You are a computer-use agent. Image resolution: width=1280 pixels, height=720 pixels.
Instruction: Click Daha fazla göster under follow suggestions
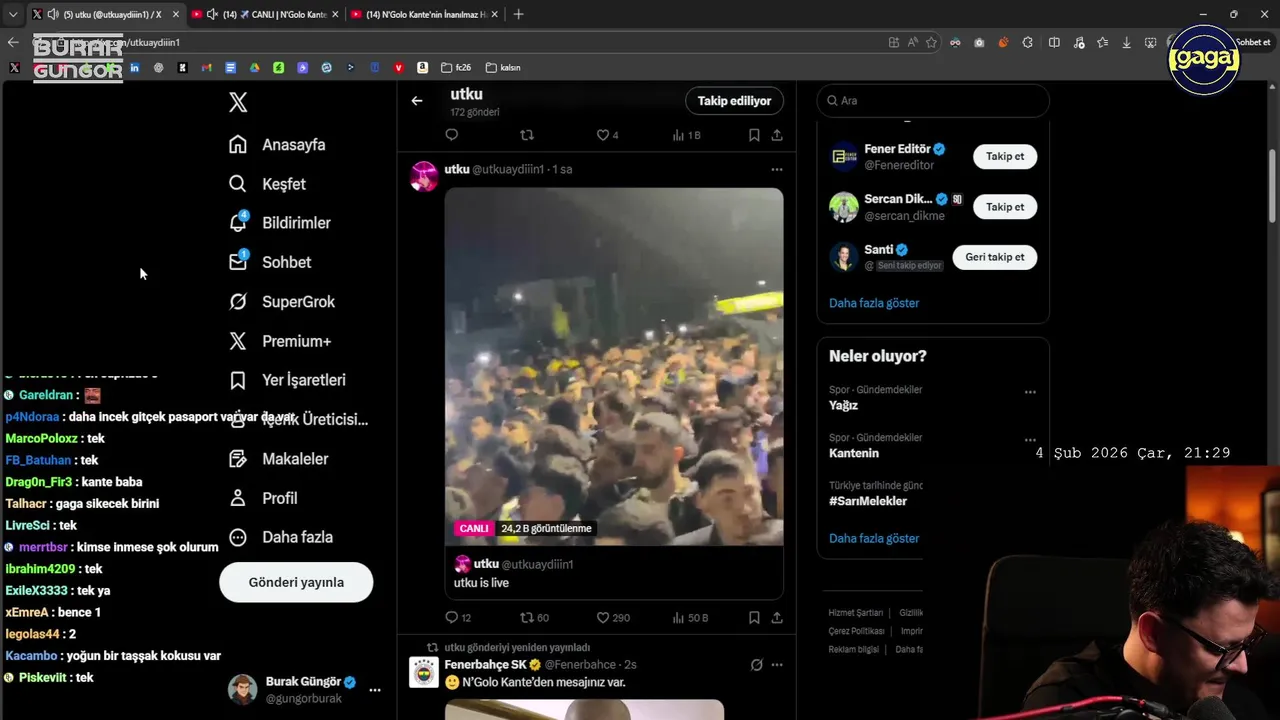874,303
